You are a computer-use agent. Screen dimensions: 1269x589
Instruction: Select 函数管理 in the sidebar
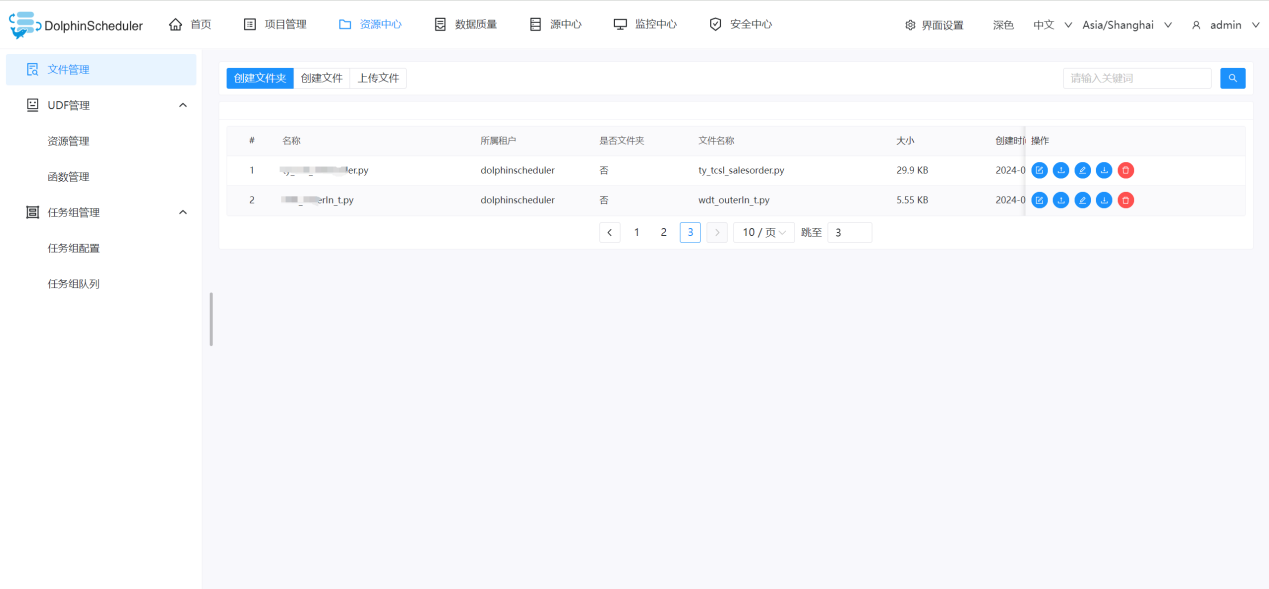[x=69, y=177]
